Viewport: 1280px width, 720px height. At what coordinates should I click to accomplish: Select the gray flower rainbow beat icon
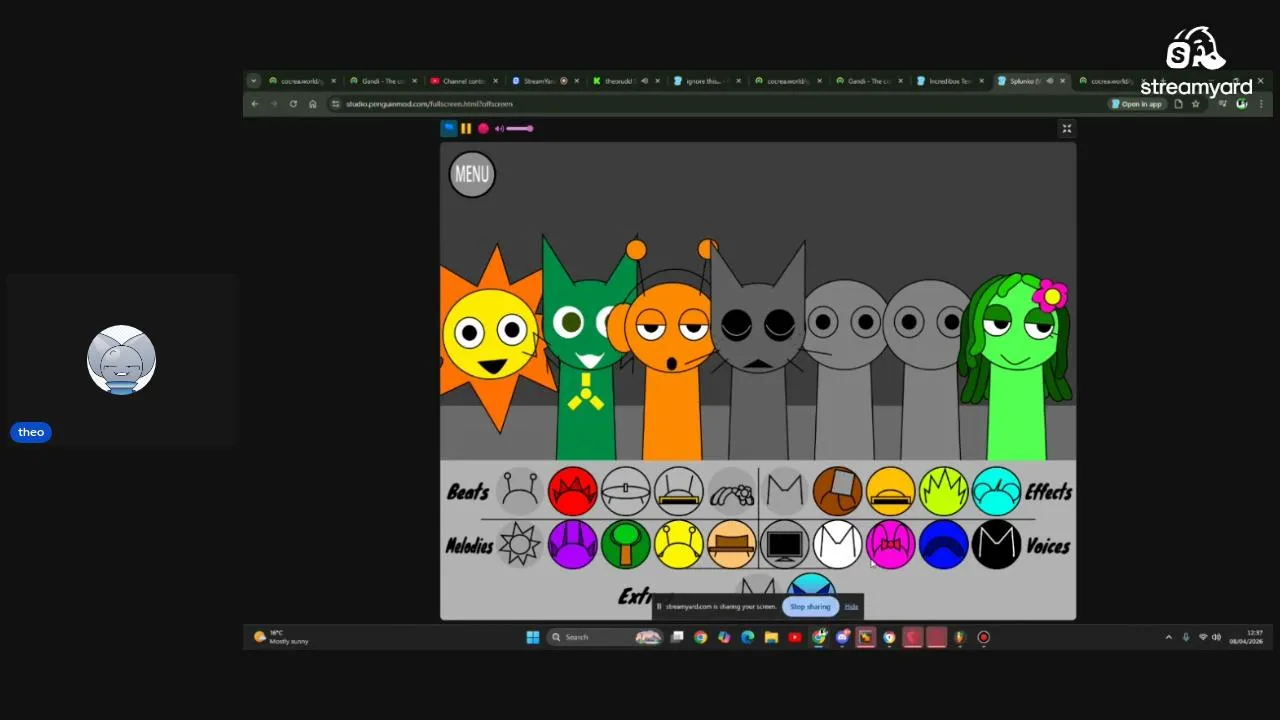(x=732, y=491)
